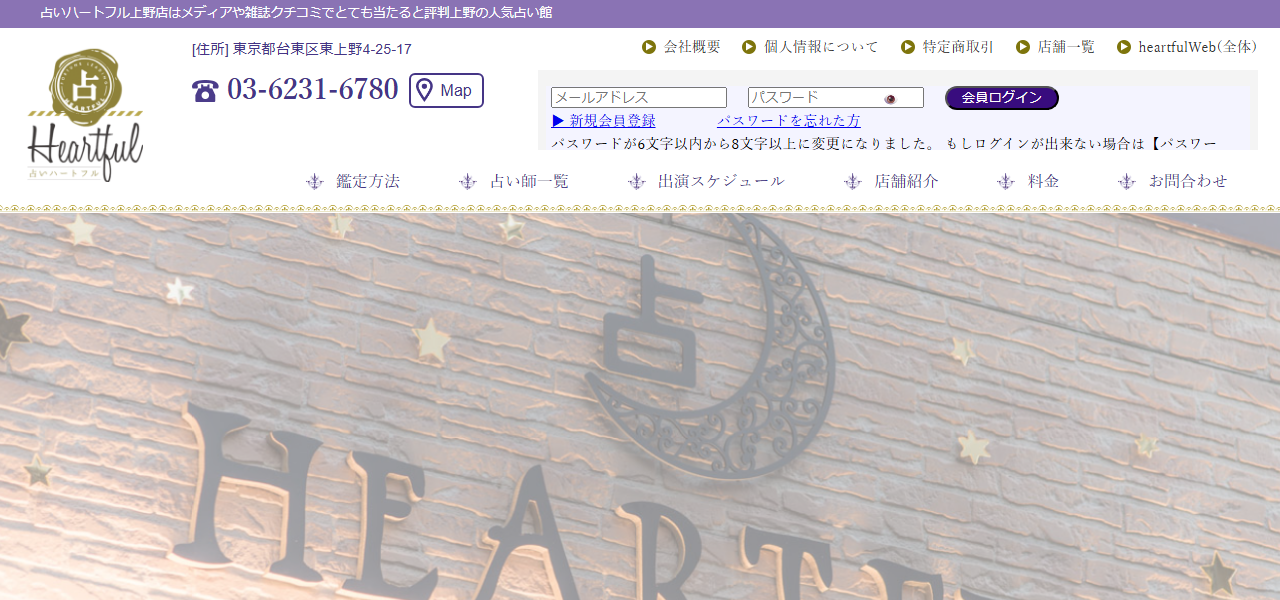The width and height of the screenshot is (1280, 600).
Task: Open the heartfulWeb(全体) link
Action: tap(1198, 47)
